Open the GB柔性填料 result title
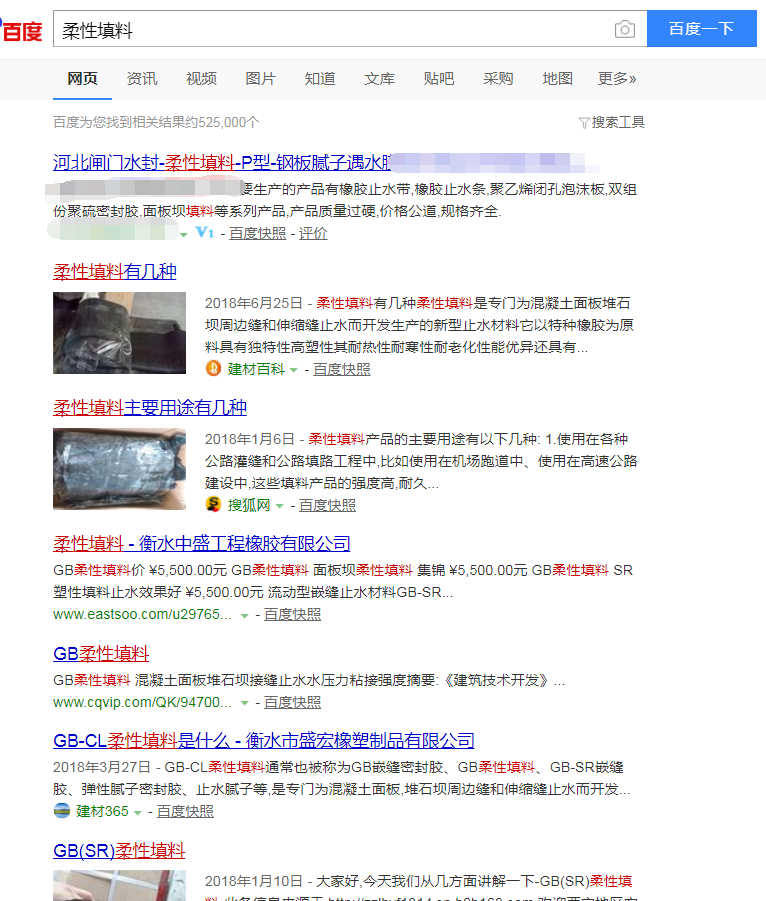This screenshot has height=901, width=766. 101,654
